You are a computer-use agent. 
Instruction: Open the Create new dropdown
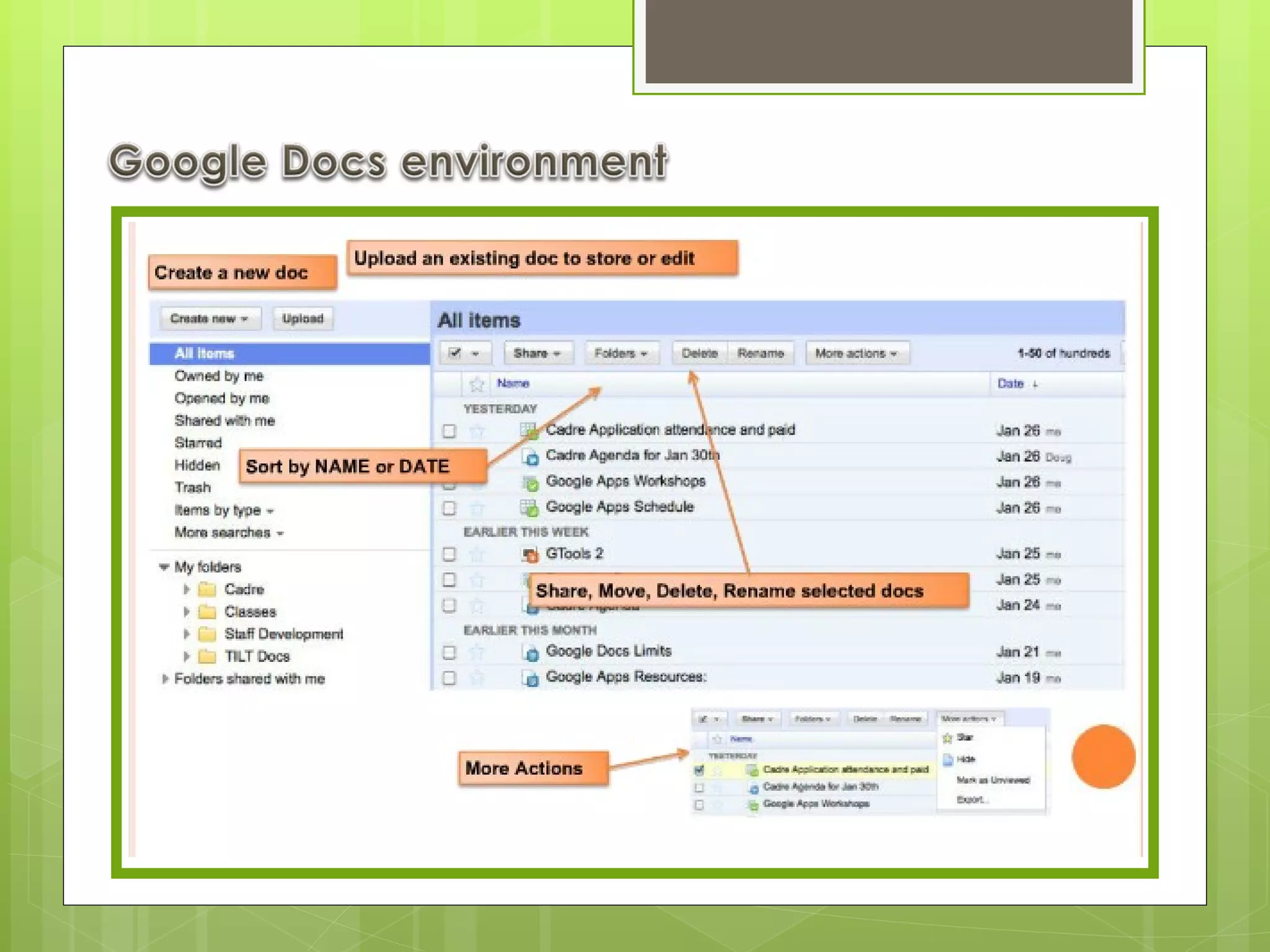[209, 319]
